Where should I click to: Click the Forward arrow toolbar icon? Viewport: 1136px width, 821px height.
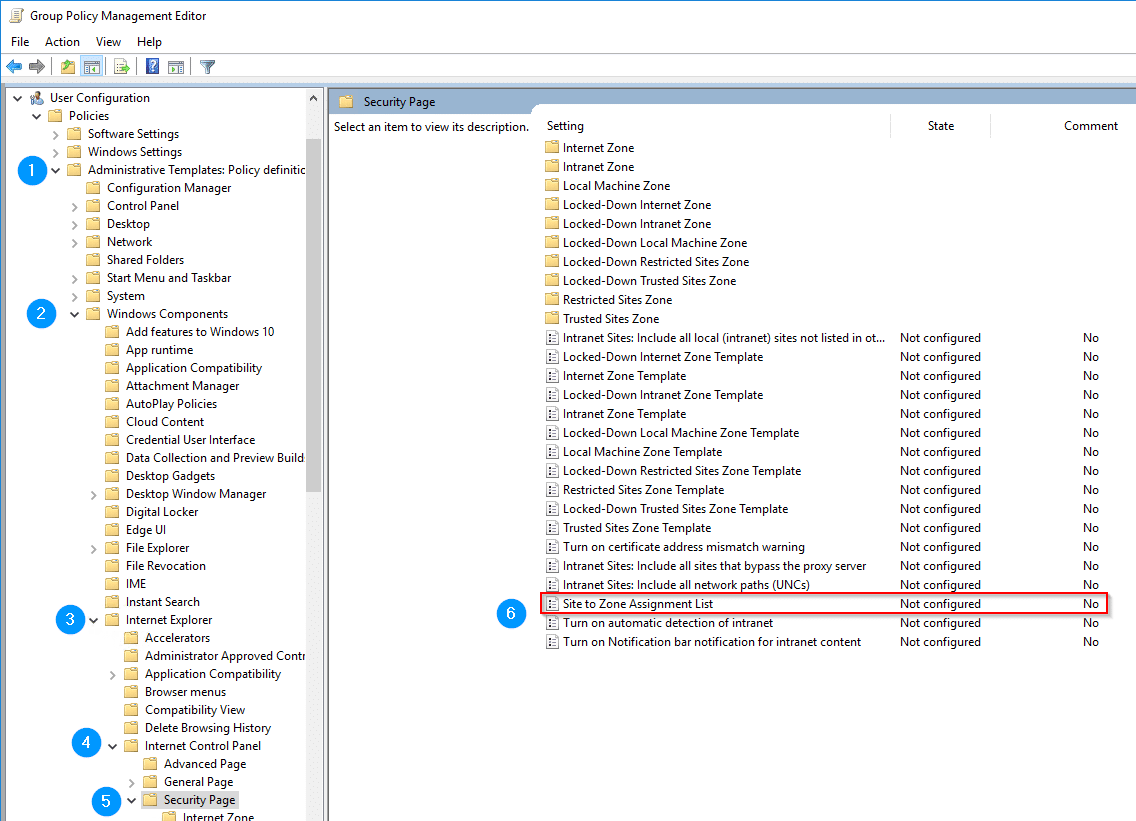37,67
